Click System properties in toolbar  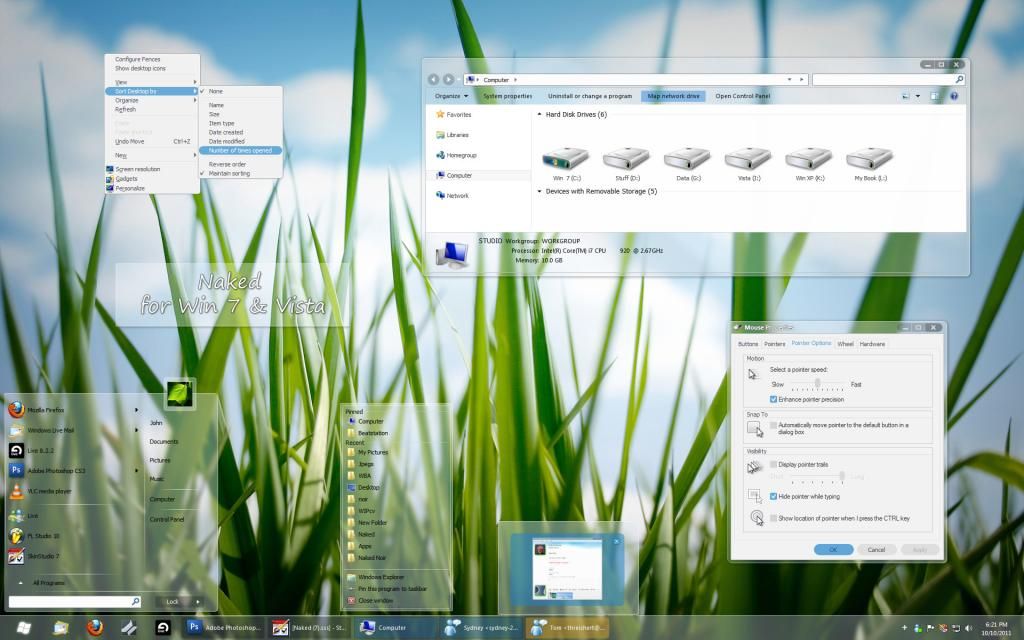pyautogui.click(x=507, y=96)
